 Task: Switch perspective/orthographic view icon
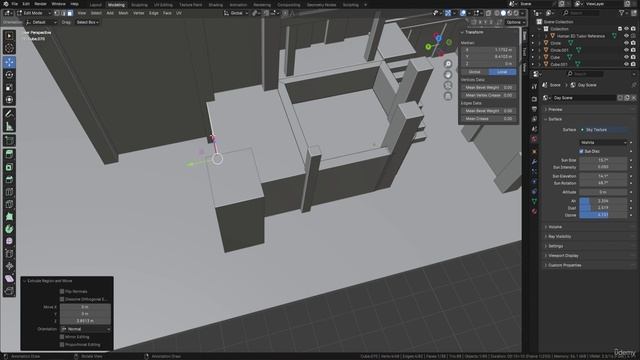point(448,96)
